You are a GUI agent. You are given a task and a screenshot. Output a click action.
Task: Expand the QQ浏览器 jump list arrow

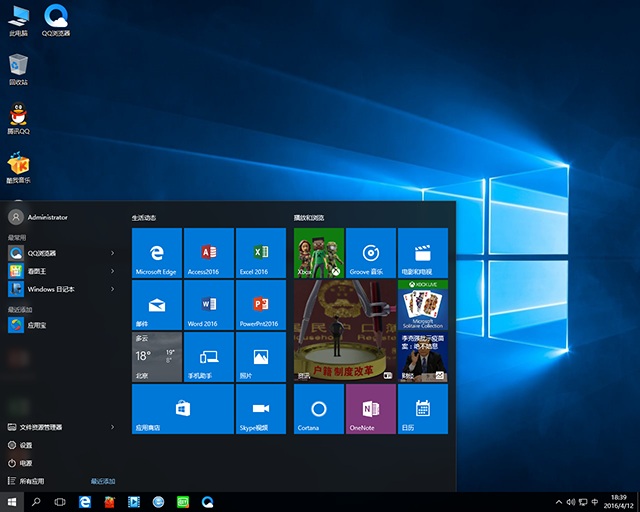pyautogui.click(x=112, y=253)
